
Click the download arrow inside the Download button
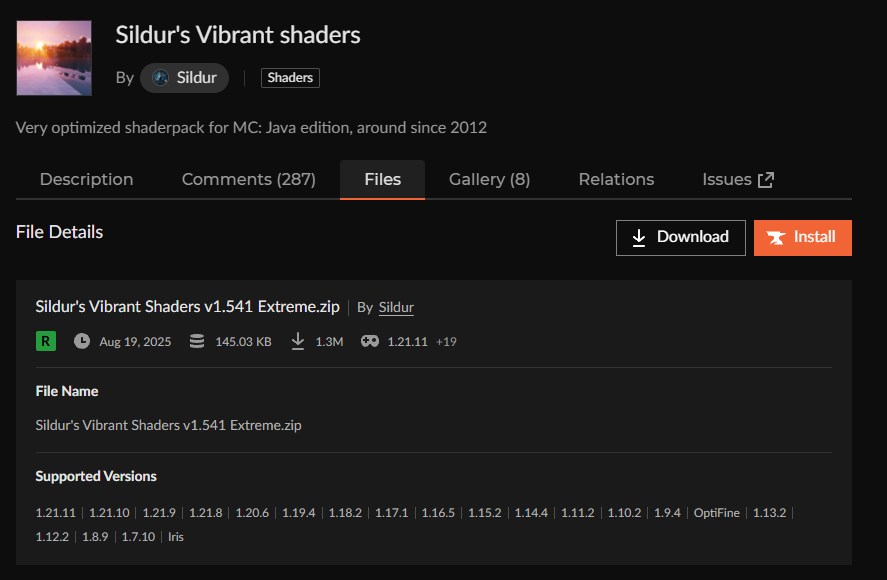pos(638,237)
